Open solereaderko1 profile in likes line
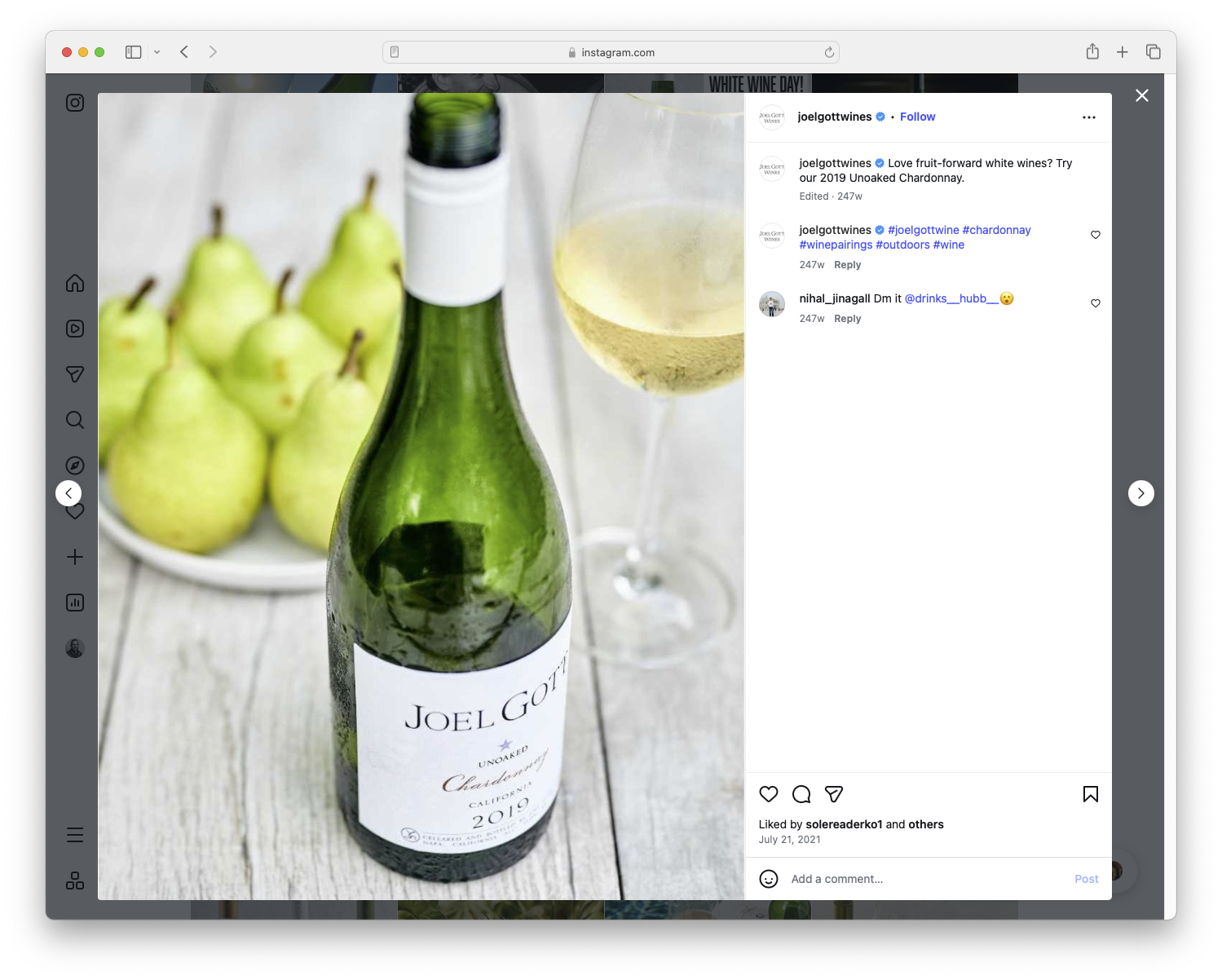Screen dimensions: 1222x980 point(844,824)
